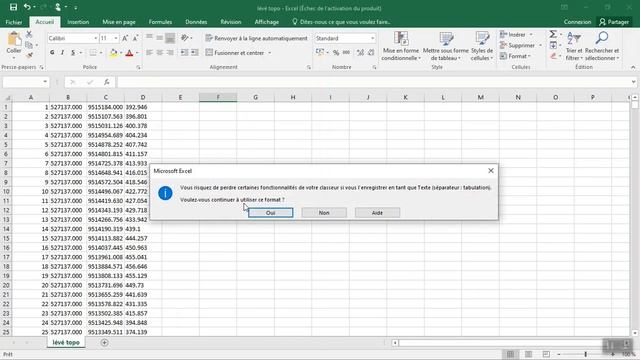Screen dimensions: 640x360
Task: Open the font size 11 dropdown
Action: (116, 38)
